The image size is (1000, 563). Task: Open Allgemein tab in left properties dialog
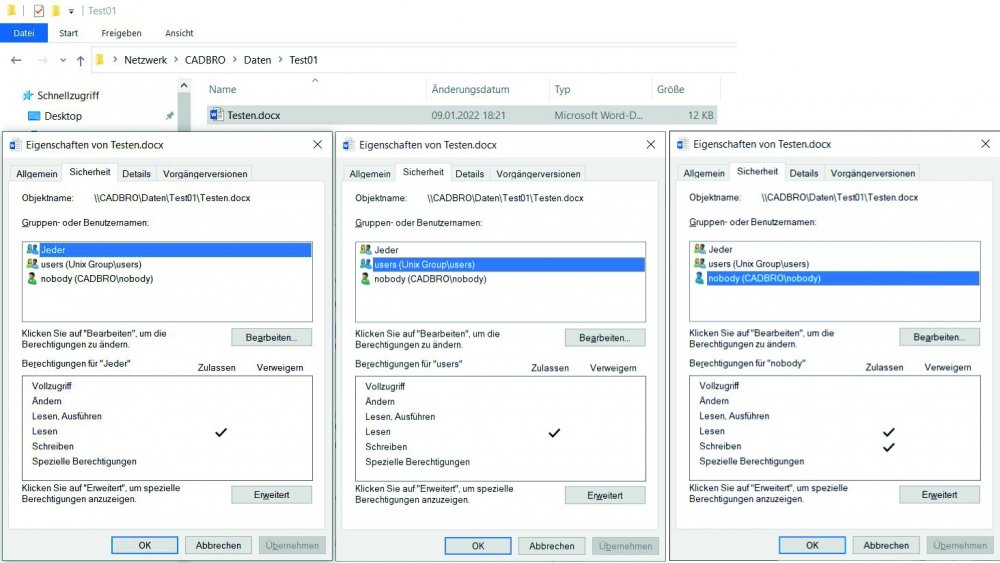[36, 173]
